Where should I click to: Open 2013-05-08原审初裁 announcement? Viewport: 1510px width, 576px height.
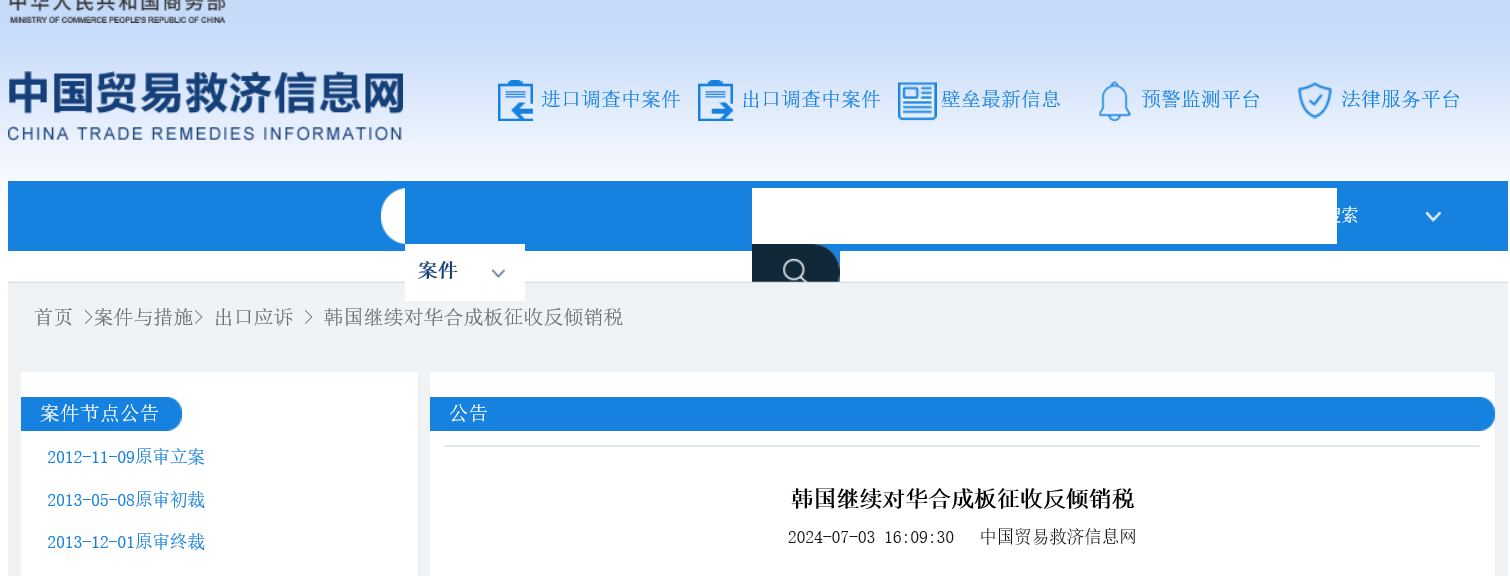(x=126, y=499)
